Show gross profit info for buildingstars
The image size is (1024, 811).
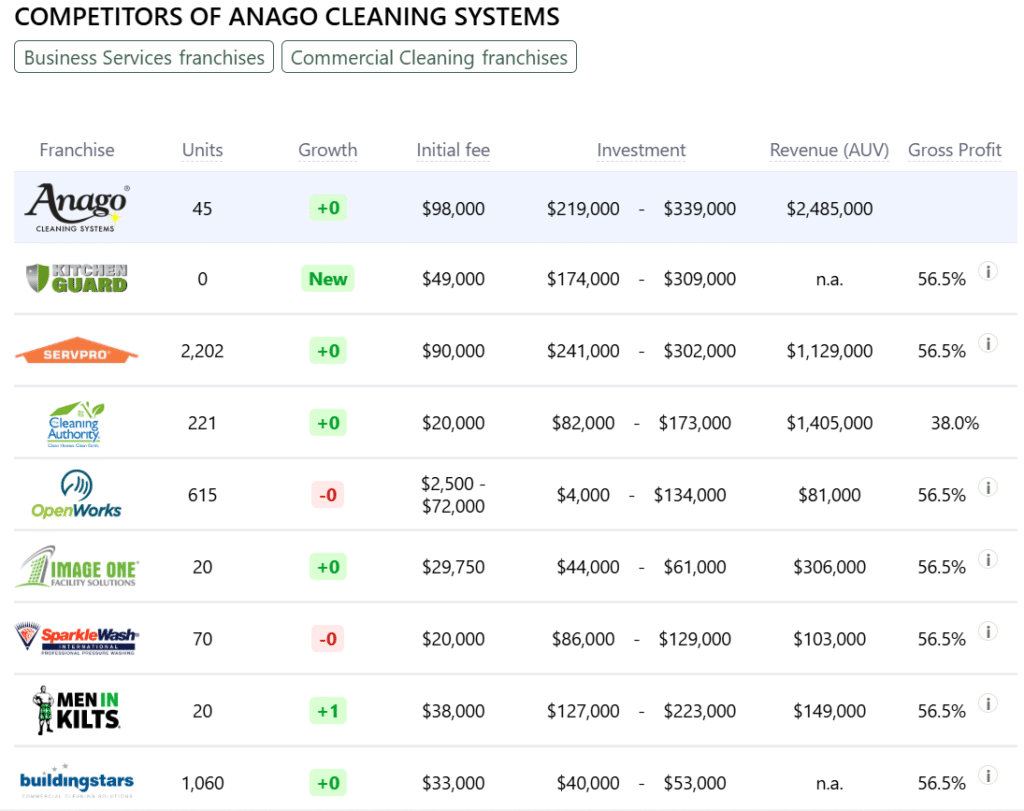[988, 775]
